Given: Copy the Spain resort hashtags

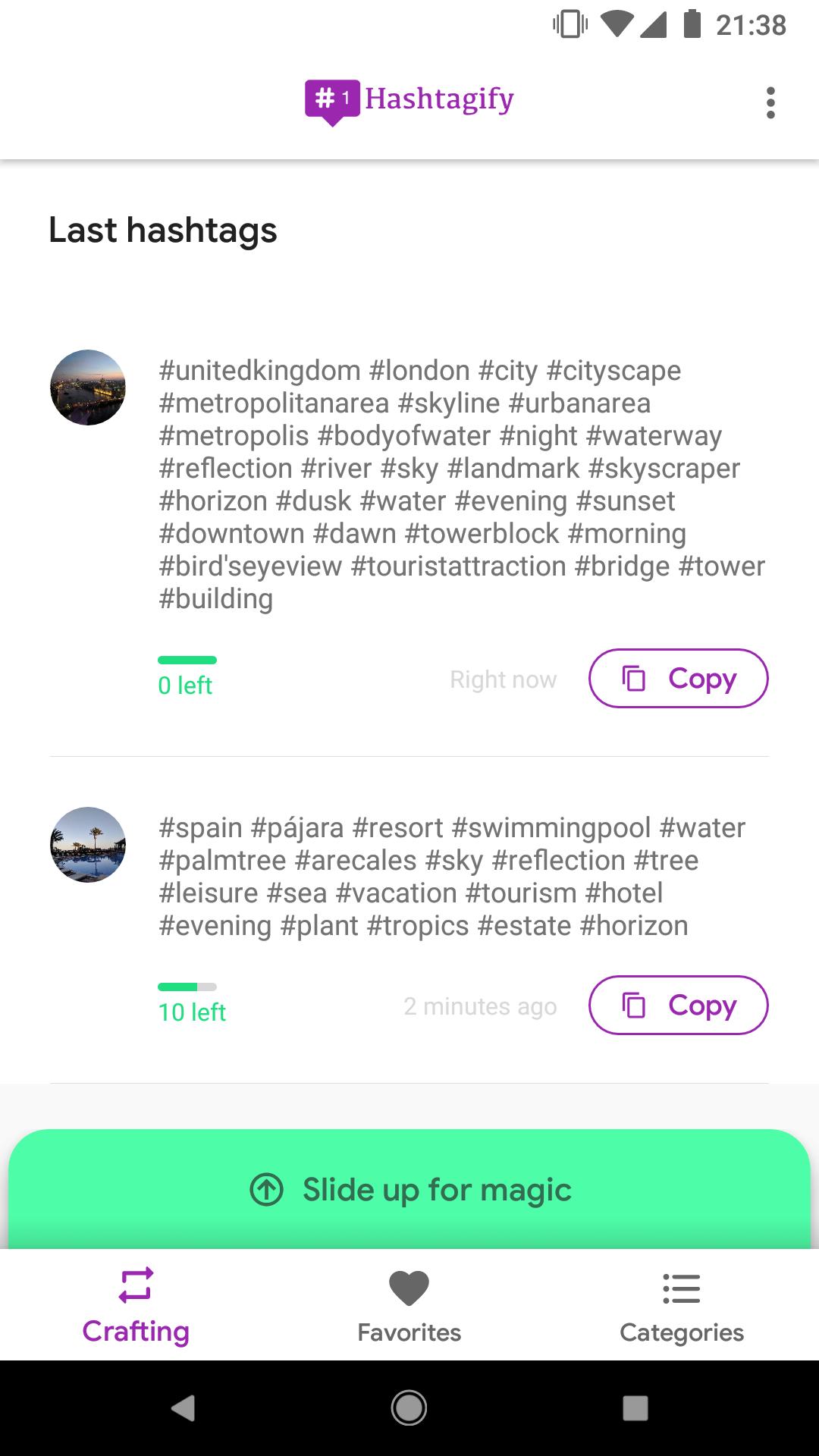Looking at the screenshot, I should 679,1005.
